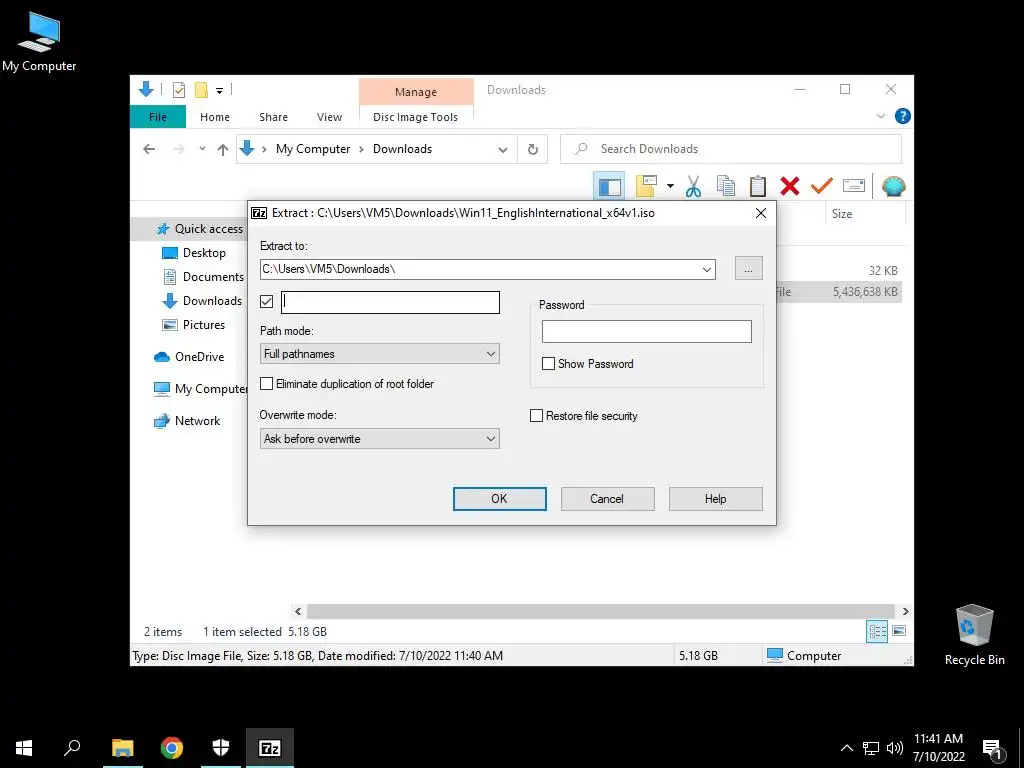The height and width of the screenshot is (768, 1024).
Task: Click the Password input field
Action: [647, 331]
